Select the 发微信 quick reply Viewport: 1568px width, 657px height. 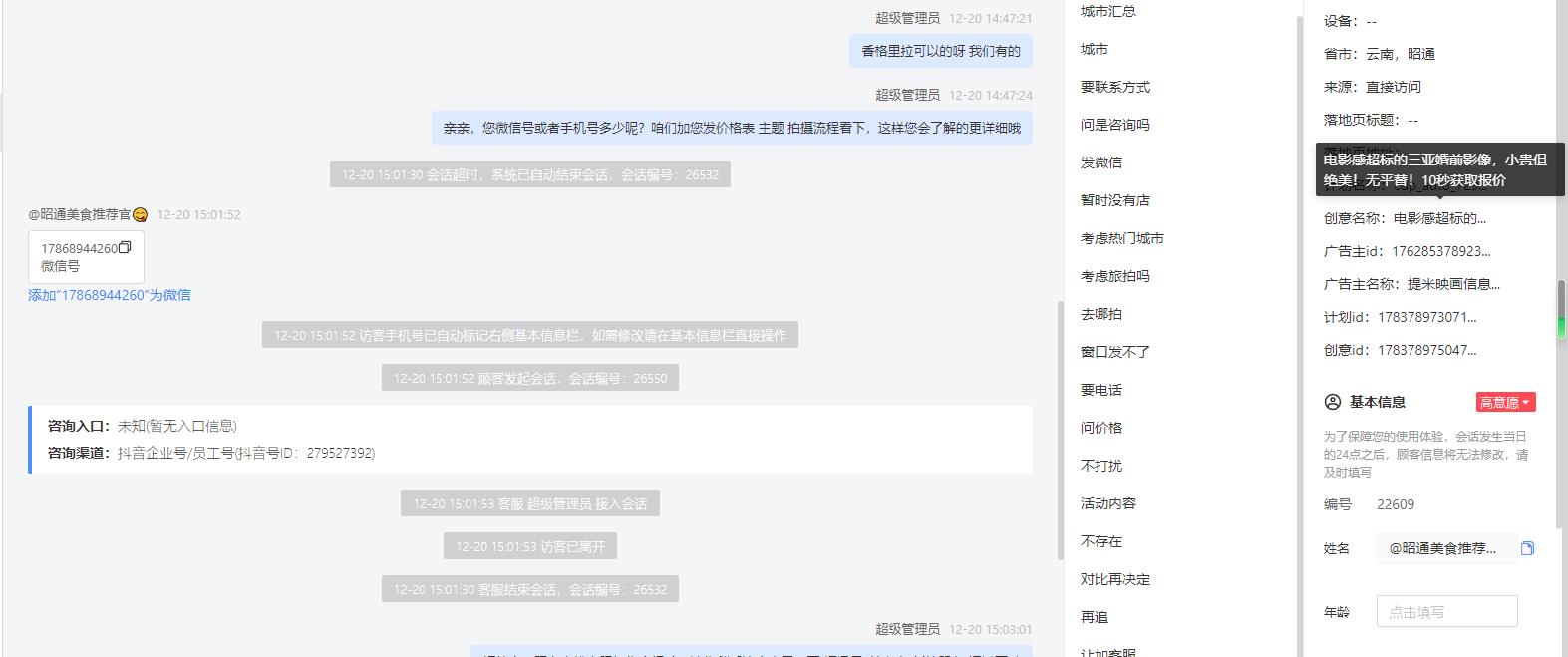(1101, 163)
